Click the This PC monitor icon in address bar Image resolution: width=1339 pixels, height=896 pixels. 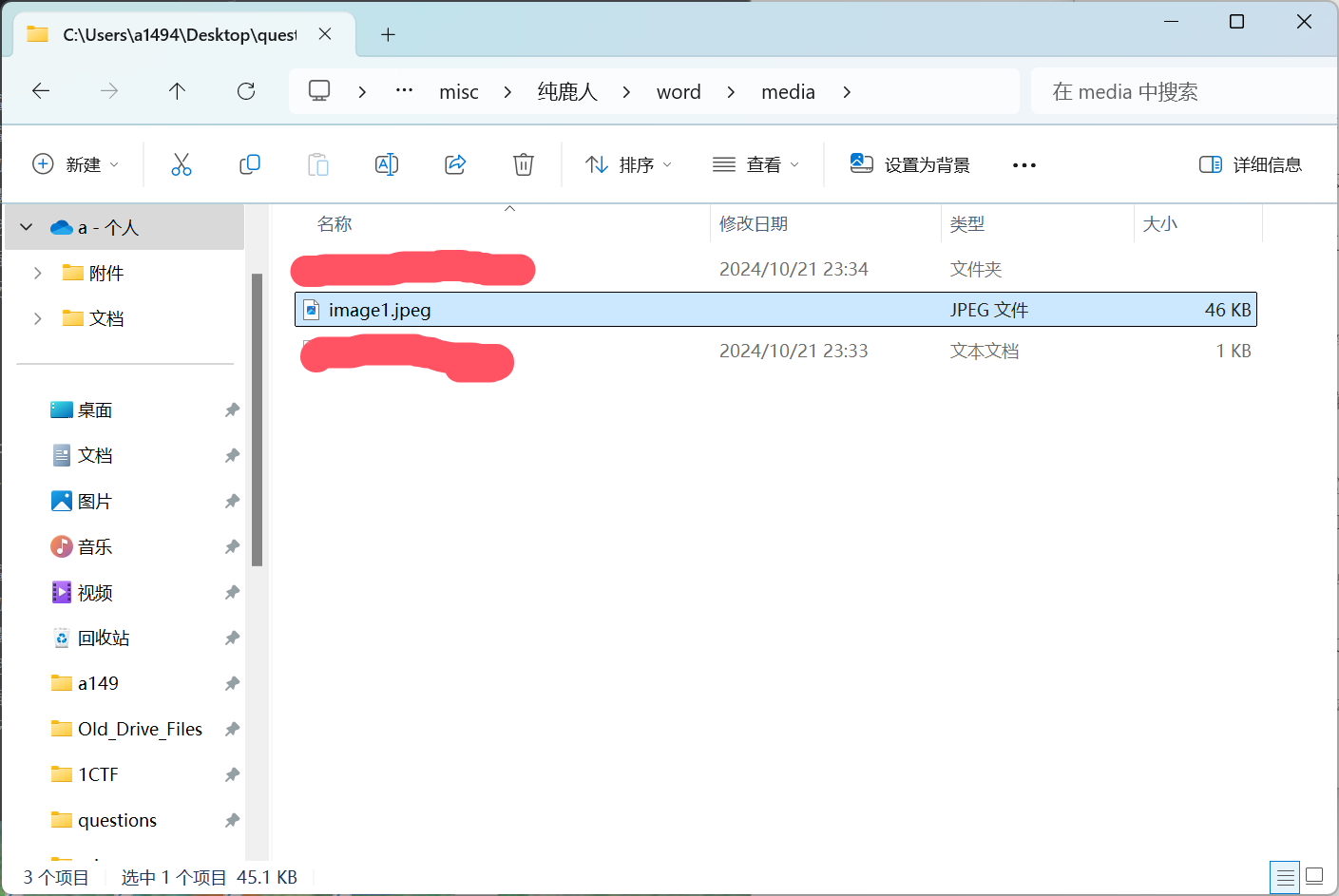click(x=319, y=91)
